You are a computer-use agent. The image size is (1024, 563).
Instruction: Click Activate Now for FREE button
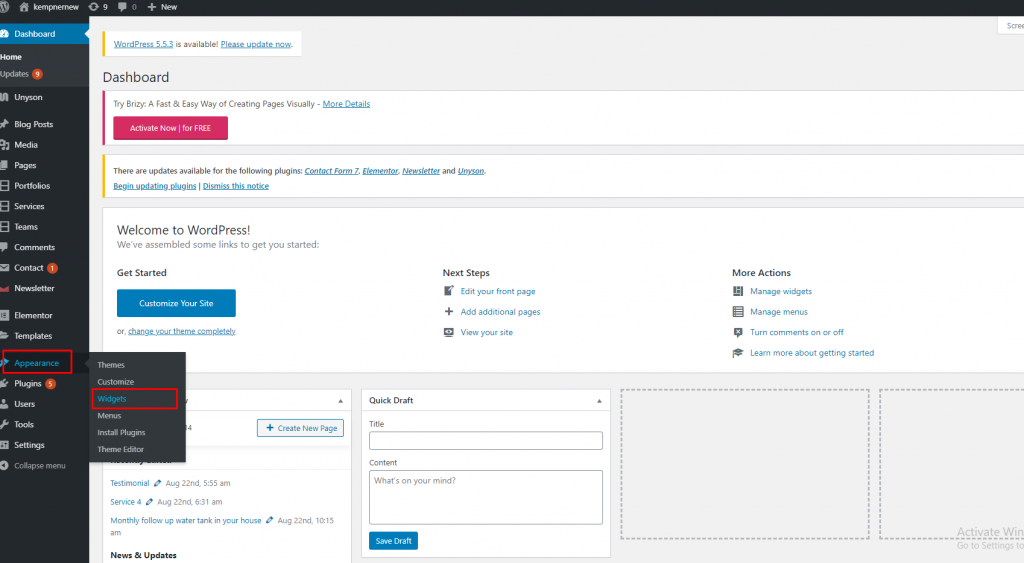coord(170,128)
